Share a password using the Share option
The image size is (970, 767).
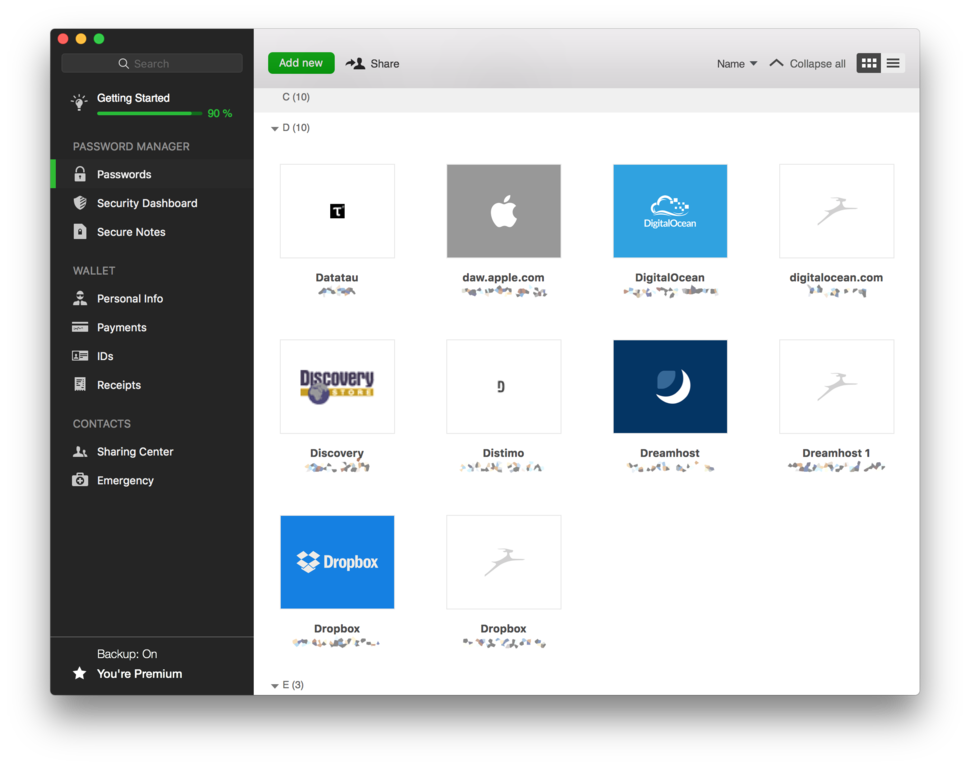372,63
